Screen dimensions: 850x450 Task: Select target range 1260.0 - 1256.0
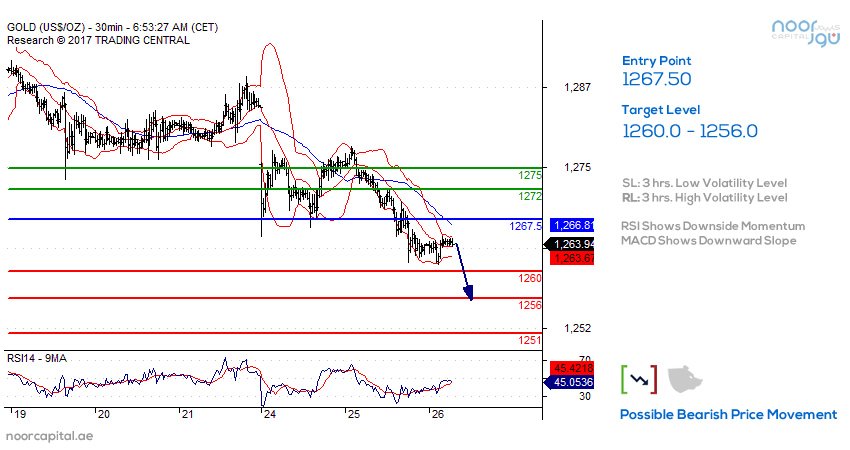click(x=690, y=131)
